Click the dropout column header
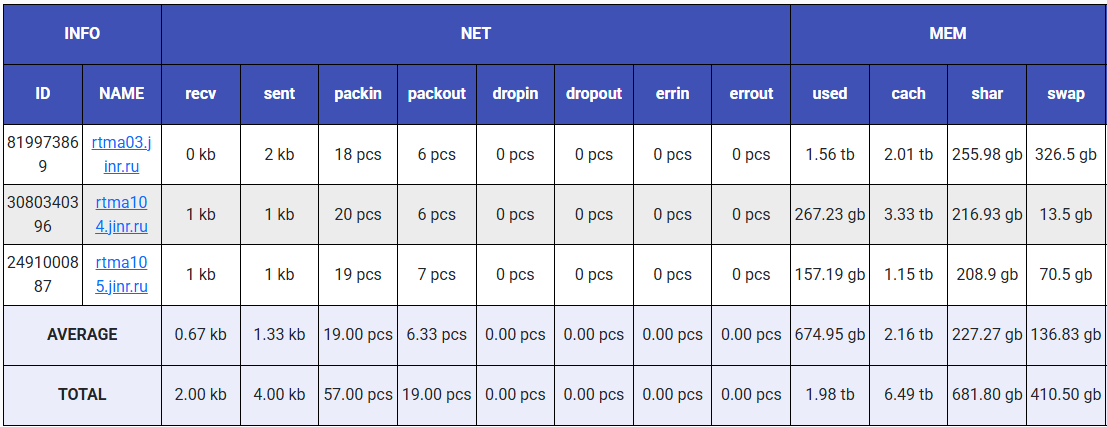This screenshot has height=427, width=1107. (594, 93)
